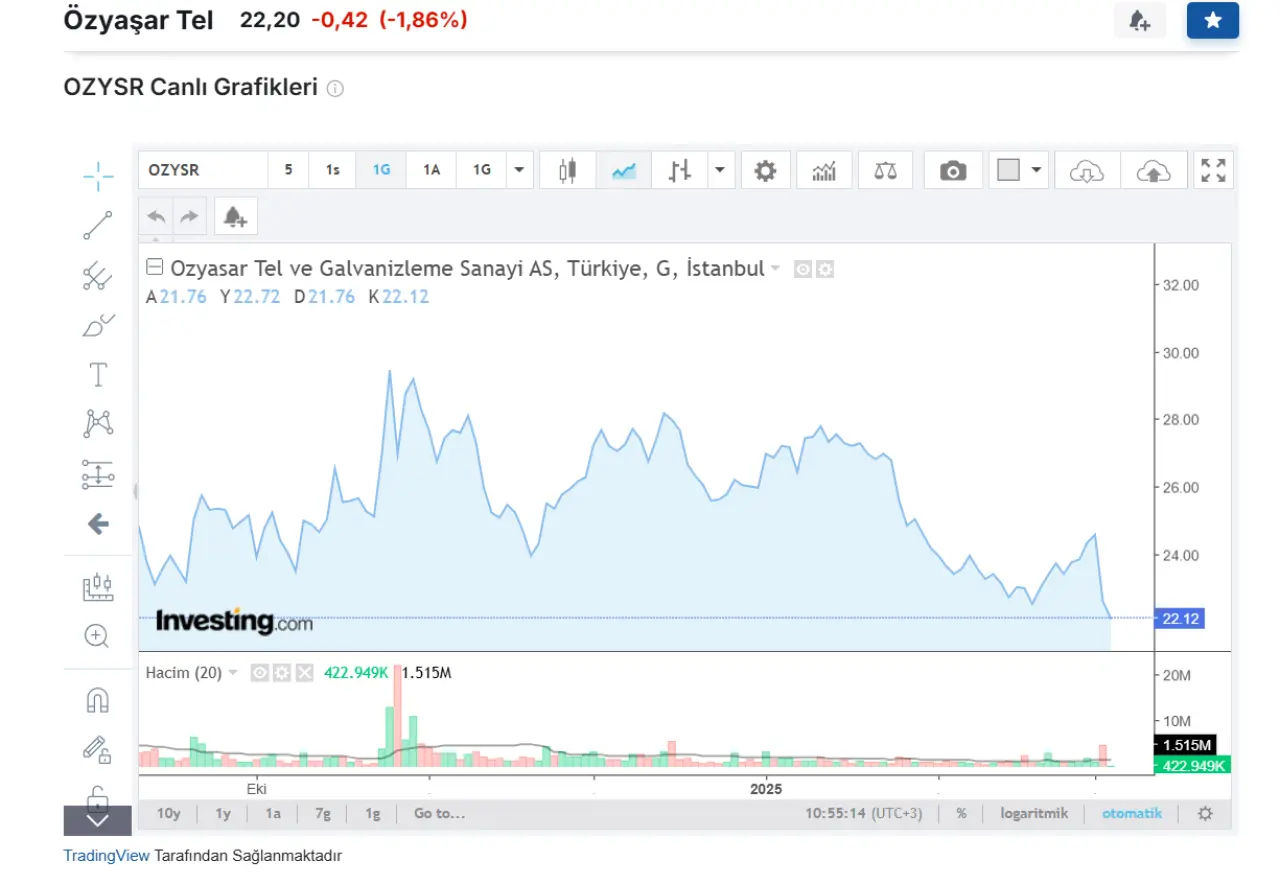The height and width of the screenshot is (884, 1280).
Task: Click the camera snapshot icon
Action: coord(953,171)
